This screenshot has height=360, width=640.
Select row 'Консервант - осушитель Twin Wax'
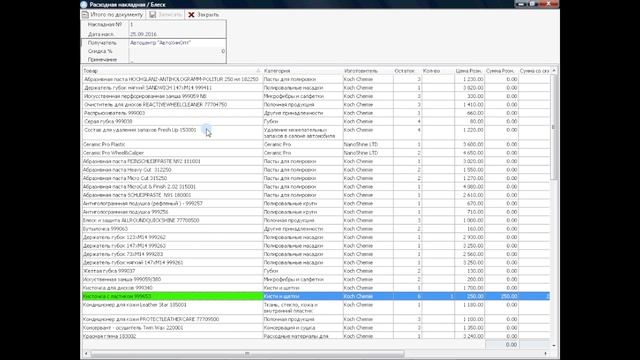tap(316, 328)
